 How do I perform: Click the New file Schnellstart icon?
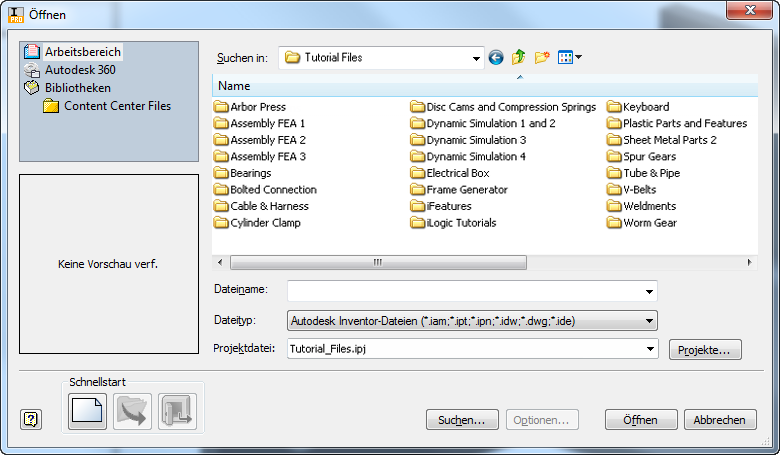(87, 411)
